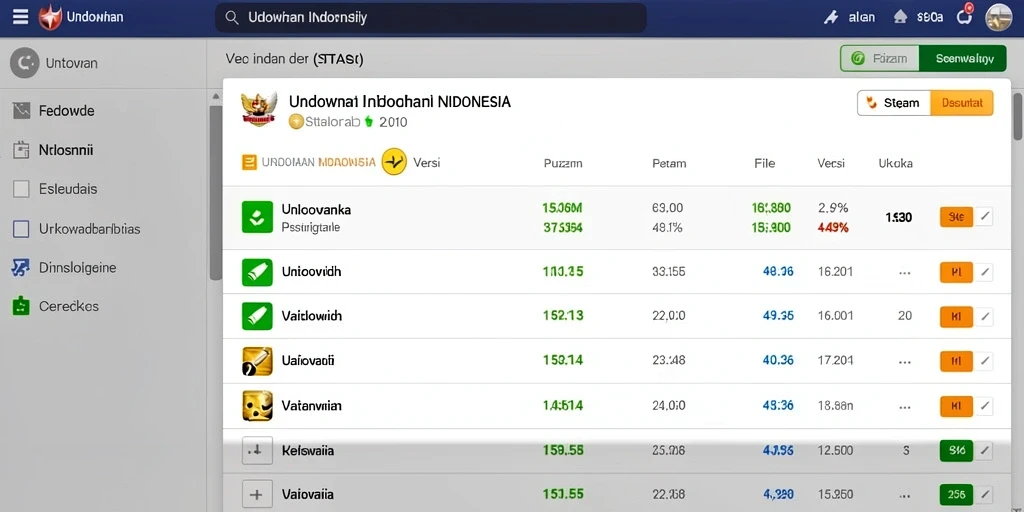
Task: Click the orange list icon beside UNDOIAAN INDONESIA
Action: (249, 162)
